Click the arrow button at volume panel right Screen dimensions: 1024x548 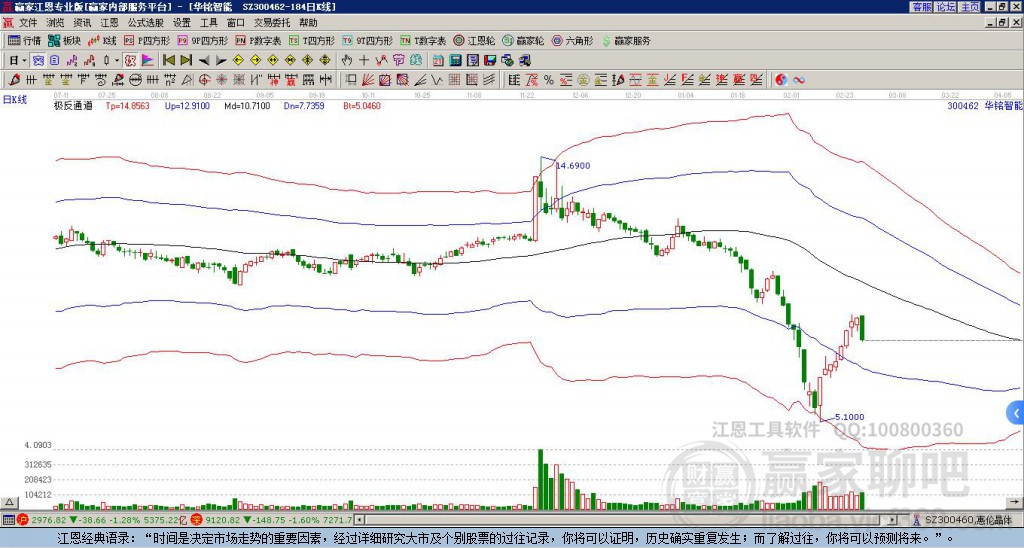click(1016, 502)
